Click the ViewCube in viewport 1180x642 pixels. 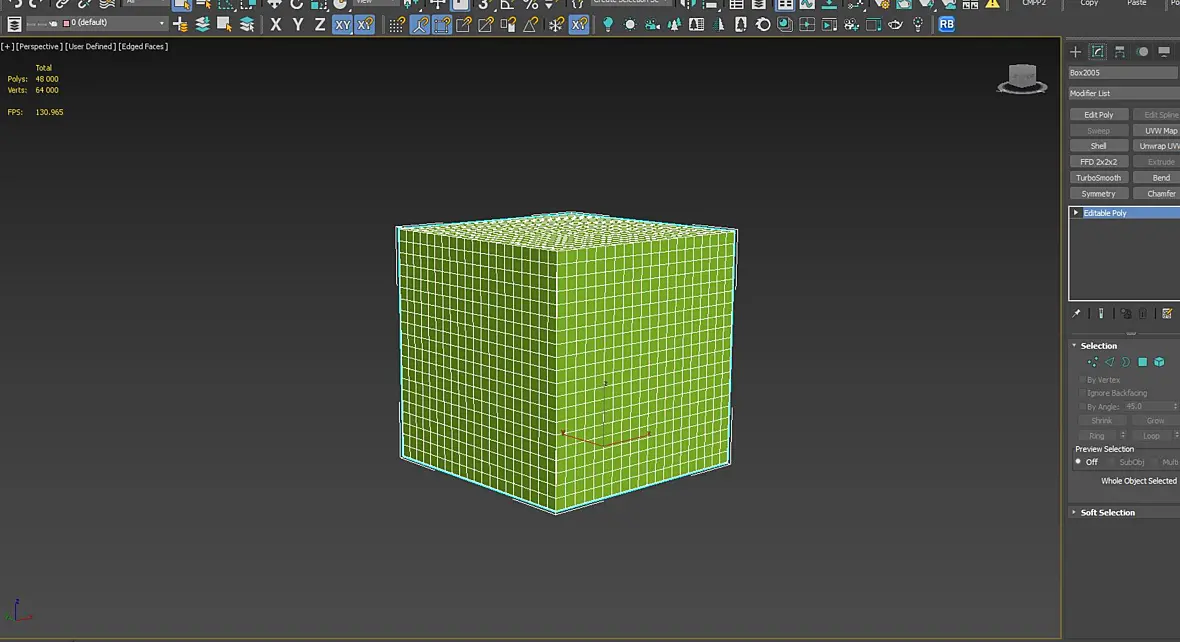click(1022, 78)
